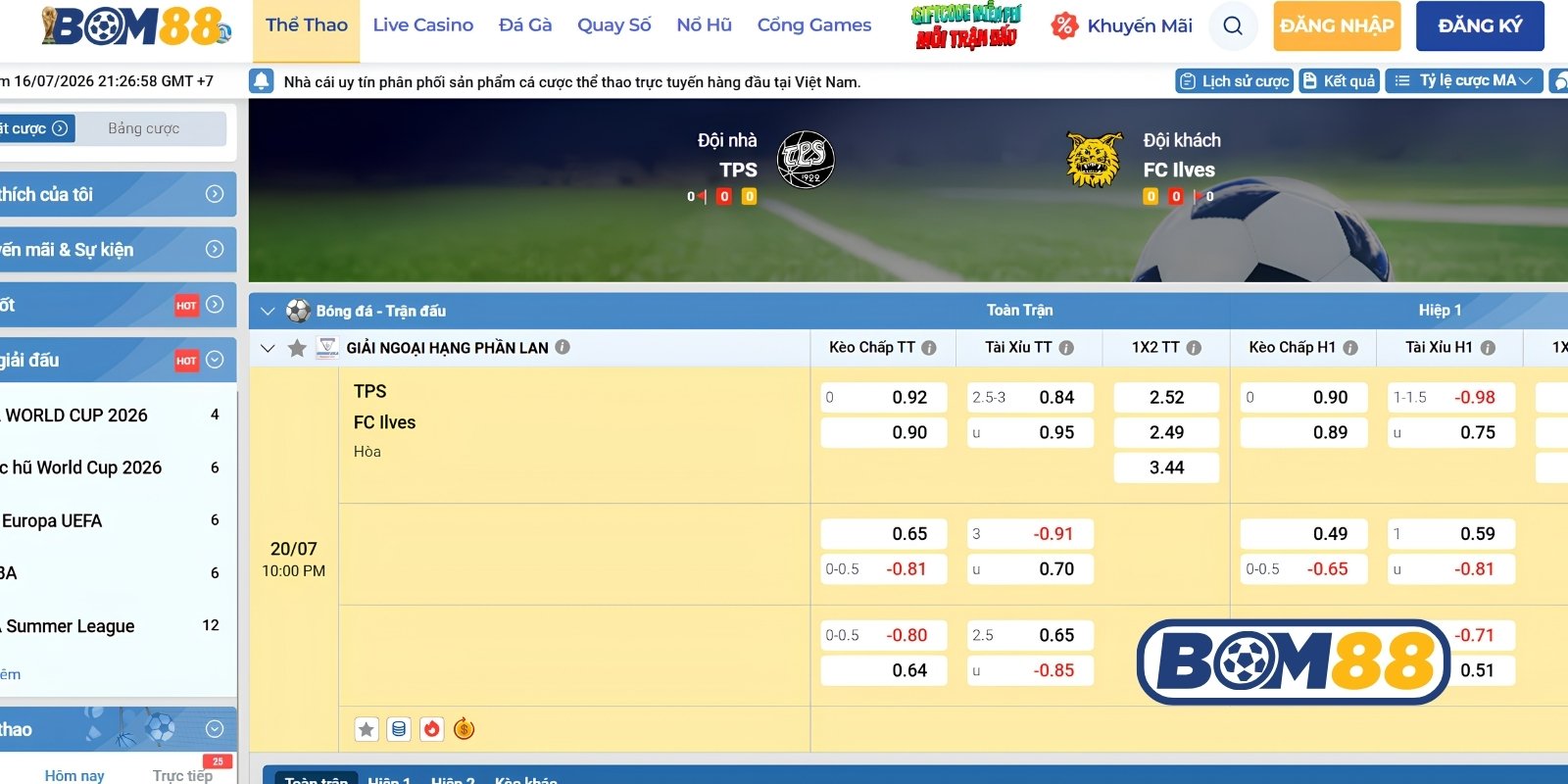Click the GIFTCODE promotional banner
Image resolution: width=1568 pixels, height=784 pixels.
point(966,26)
